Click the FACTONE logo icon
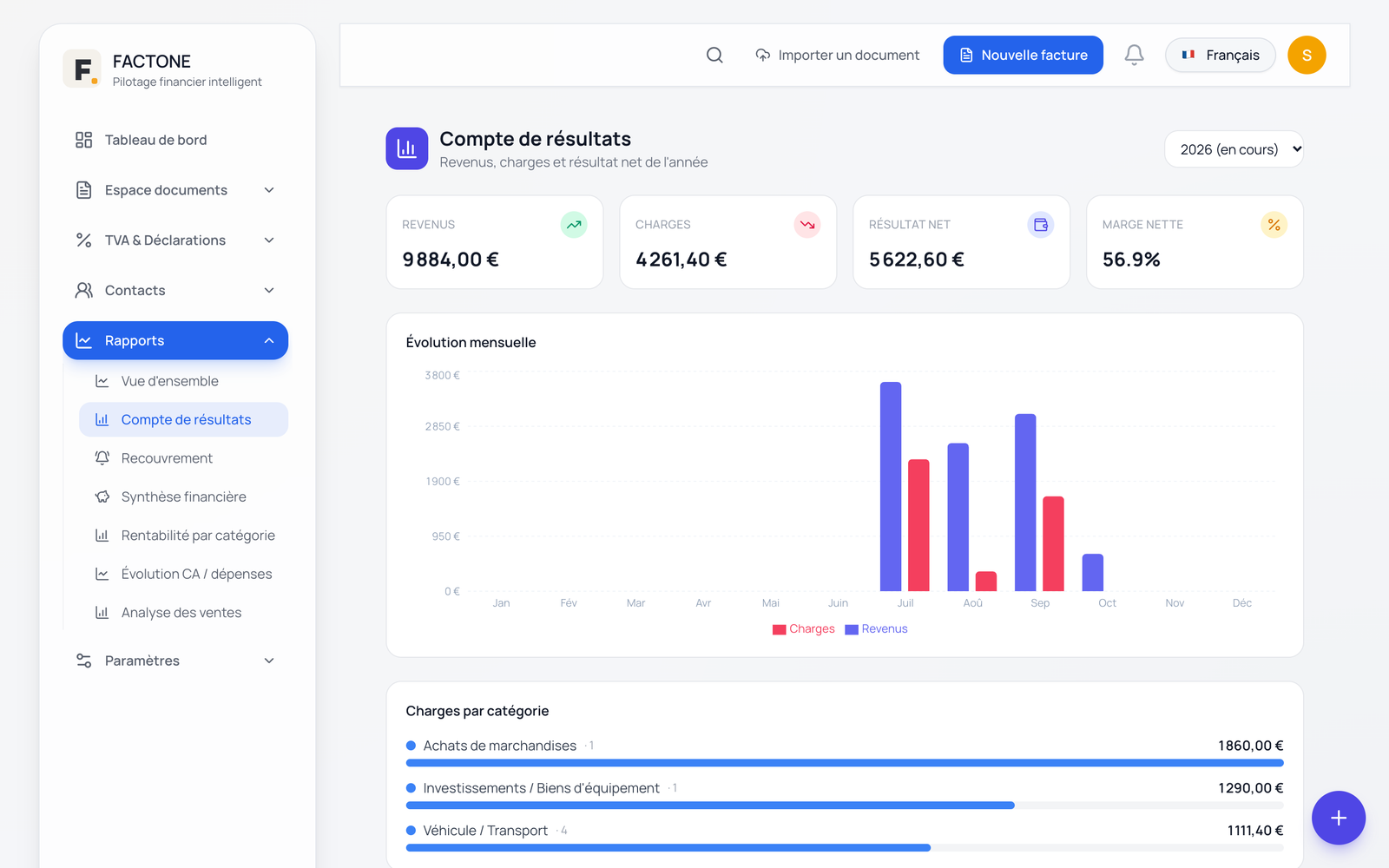Screen dimensions: 1389x868 (82, 69)
